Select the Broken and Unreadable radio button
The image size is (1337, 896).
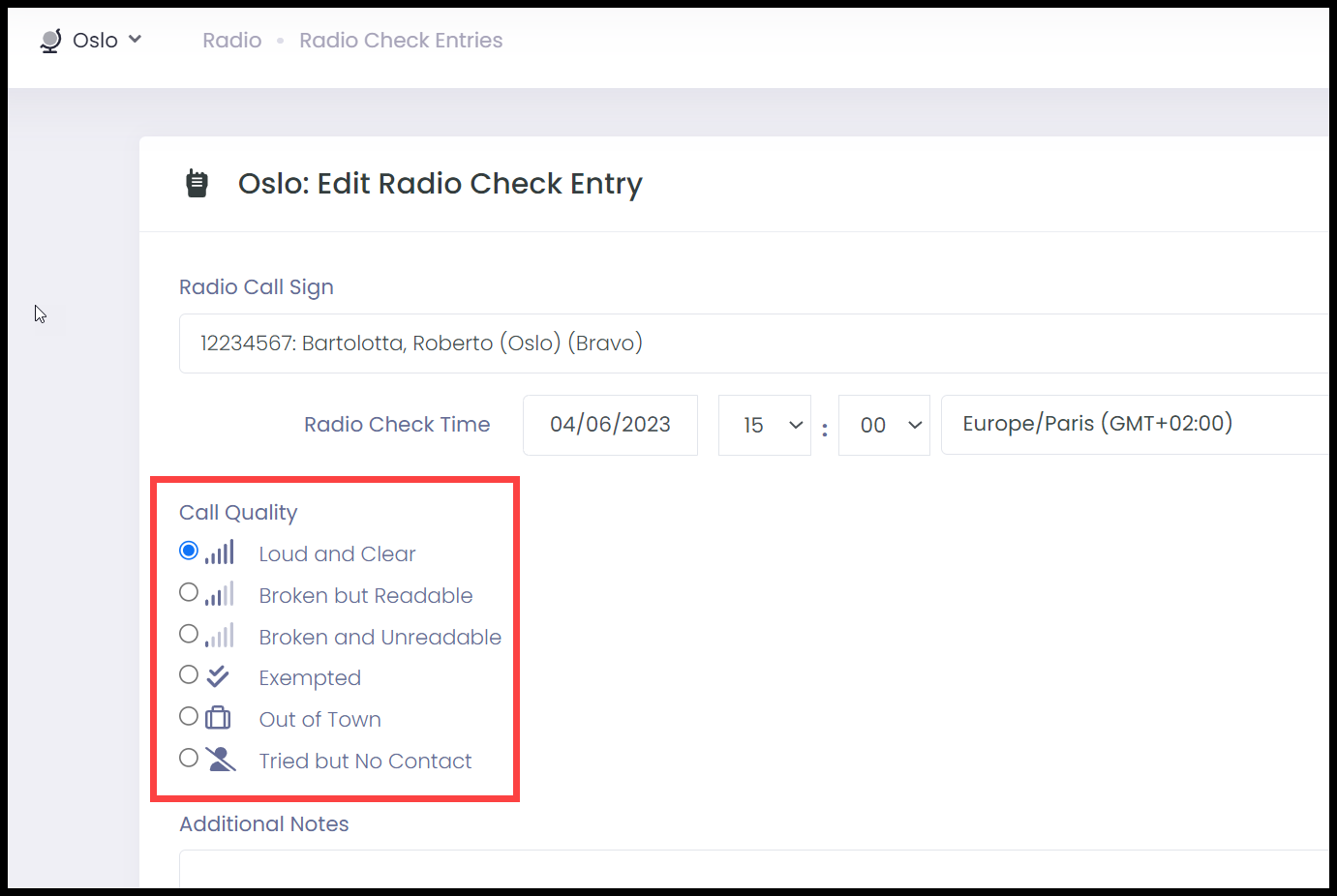click(x=189, y=634)
